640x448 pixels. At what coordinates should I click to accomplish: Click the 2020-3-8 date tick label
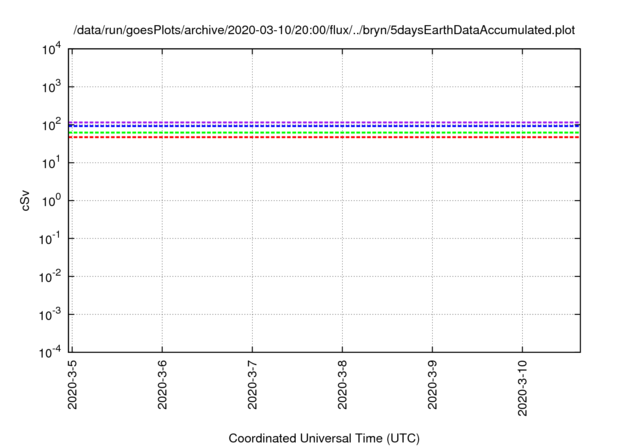click(x=342, y=384)
